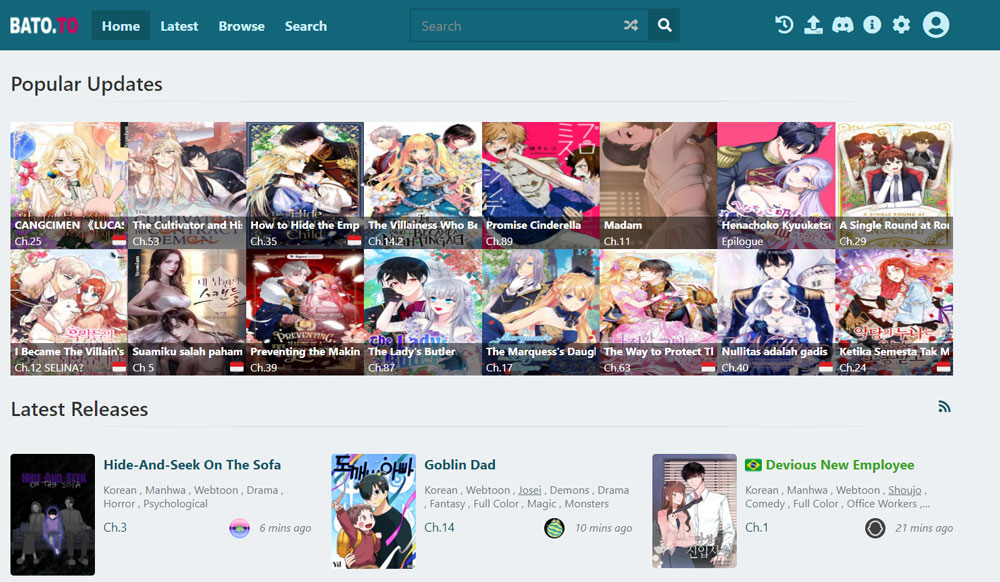This screenshot has width=1000, height=582.
Task: Open Preventing the Makin cover
Action: pyautogui.click(x=305, y=312)
